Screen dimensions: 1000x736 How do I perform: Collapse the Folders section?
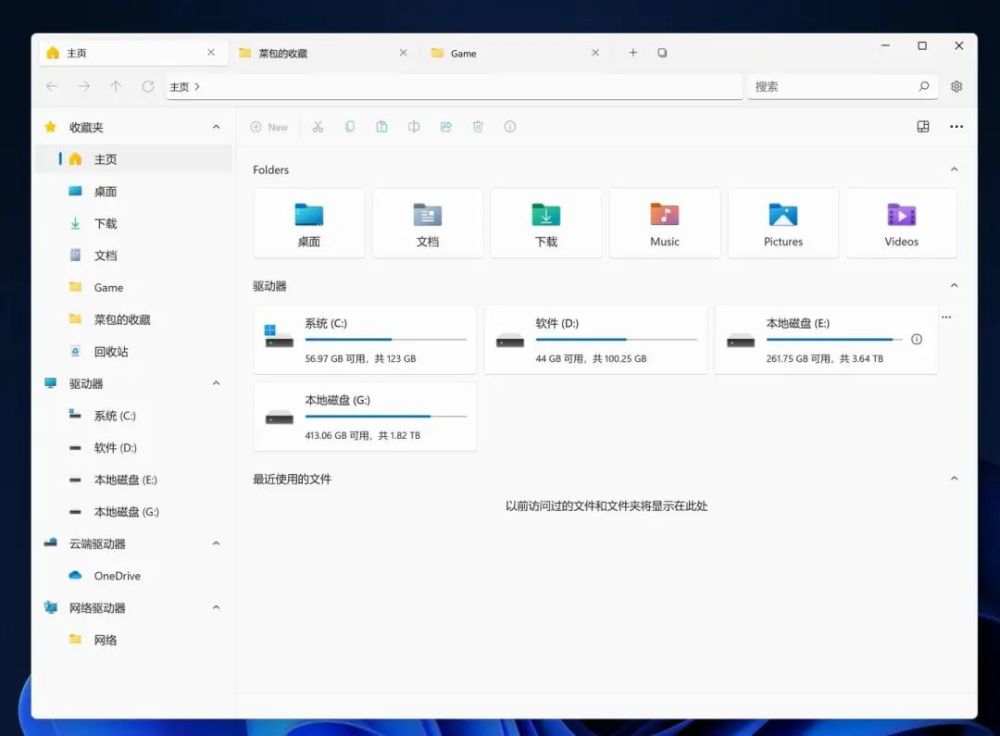[x=954, y=170]
